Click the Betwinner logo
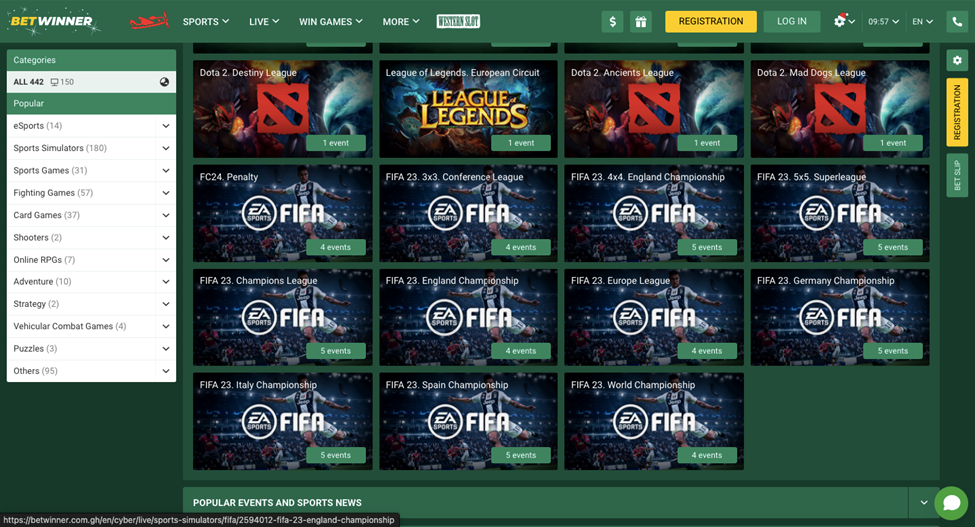 coord(52,21)
